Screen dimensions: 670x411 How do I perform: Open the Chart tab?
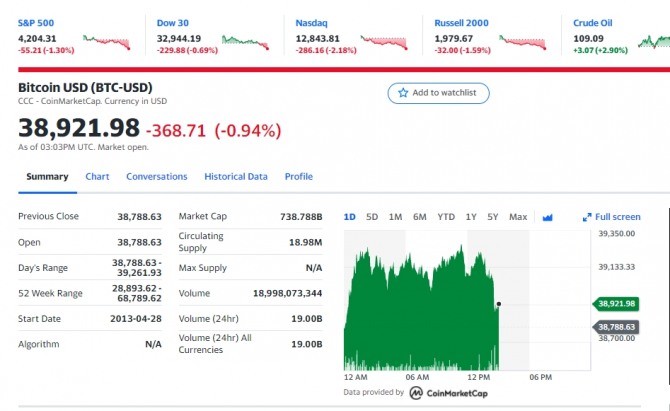(x=97, y=177)
